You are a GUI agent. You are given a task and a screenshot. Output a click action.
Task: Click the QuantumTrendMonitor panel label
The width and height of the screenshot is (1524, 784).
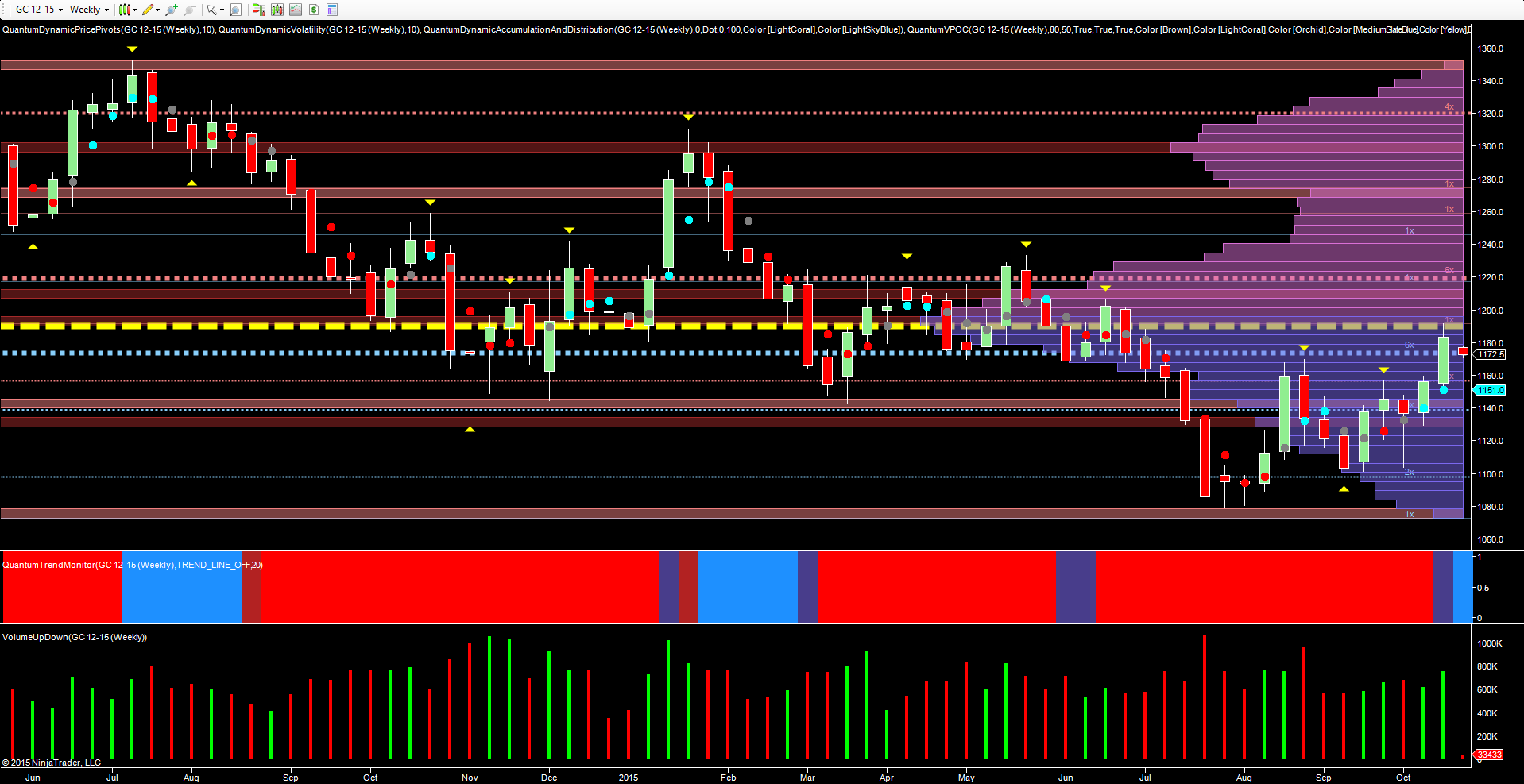coord(132,565)
